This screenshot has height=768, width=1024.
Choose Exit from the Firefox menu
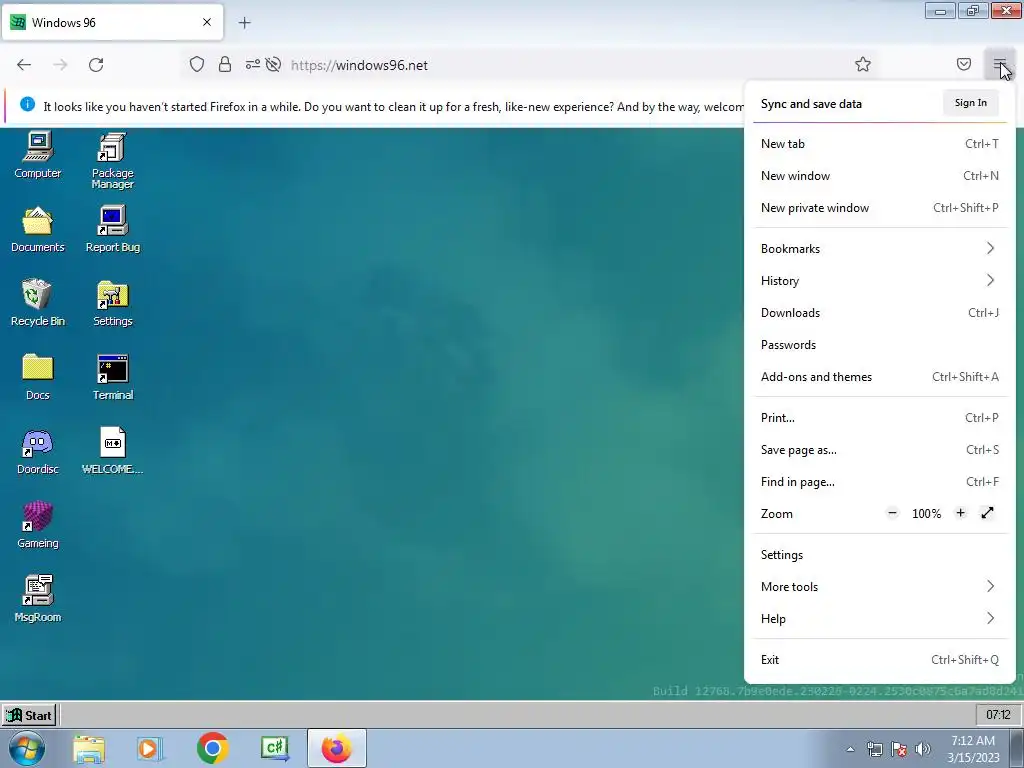[880, 660]
